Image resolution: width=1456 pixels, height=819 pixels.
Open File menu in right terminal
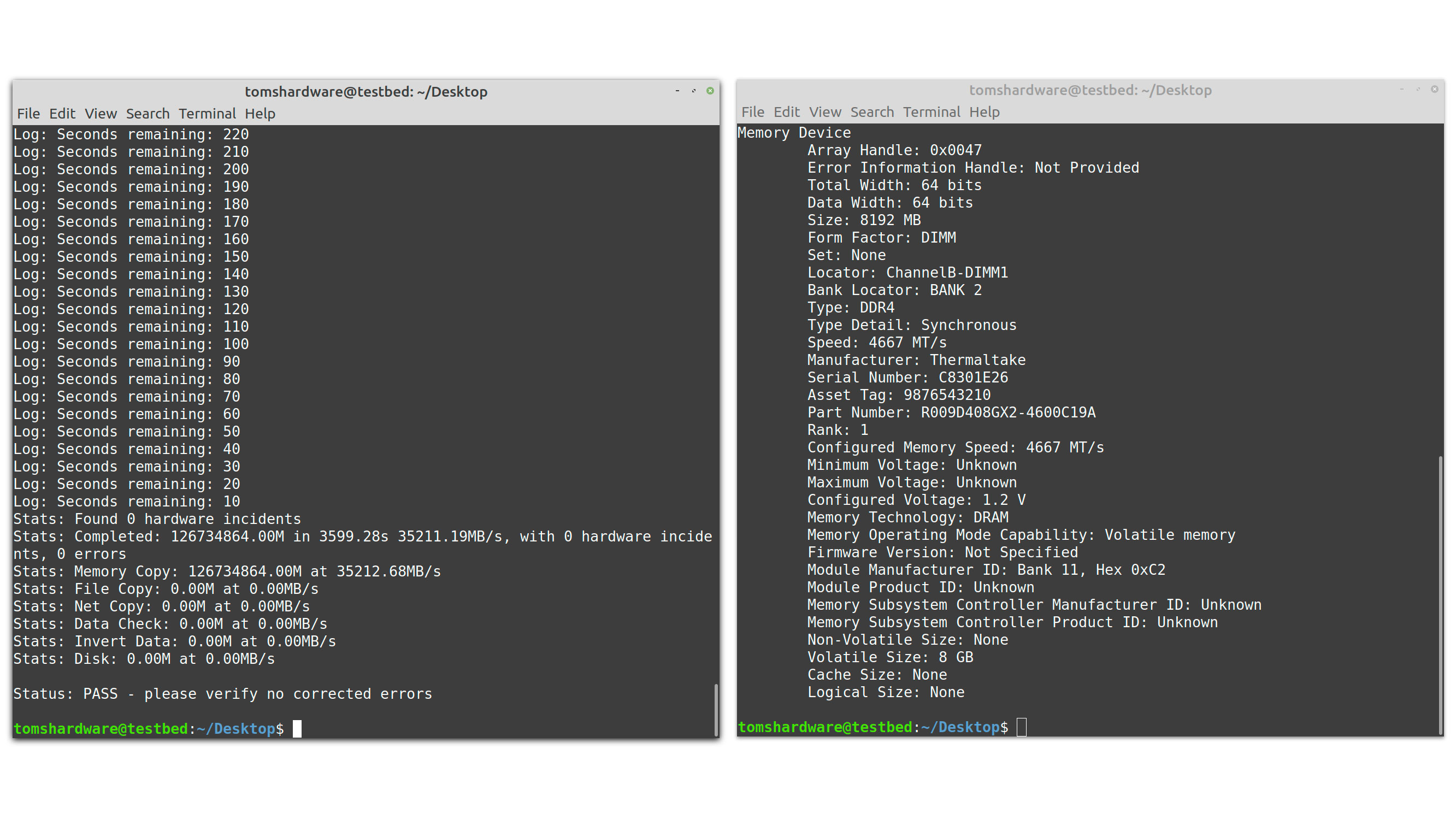point(753,112)
